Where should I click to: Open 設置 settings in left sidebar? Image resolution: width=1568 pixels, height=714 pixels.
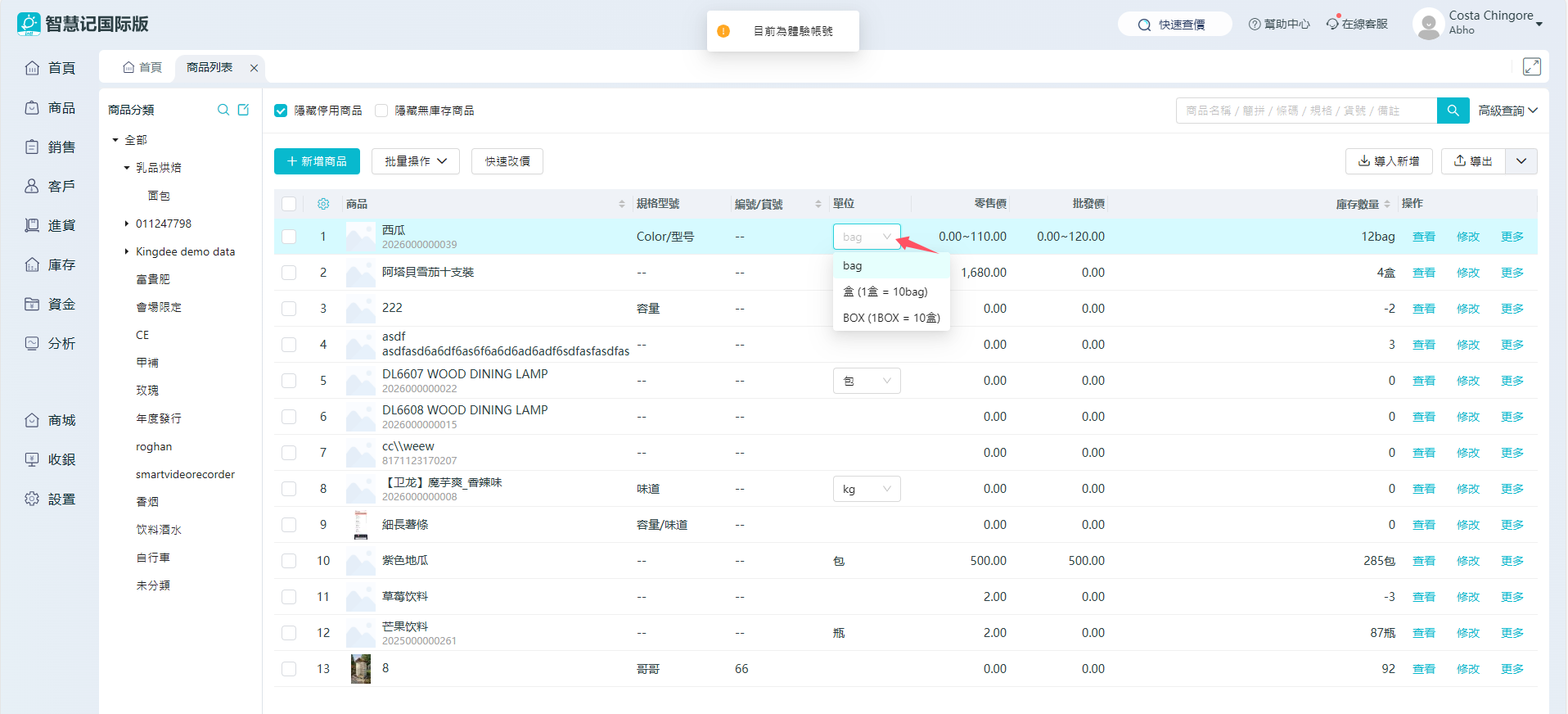51,499
